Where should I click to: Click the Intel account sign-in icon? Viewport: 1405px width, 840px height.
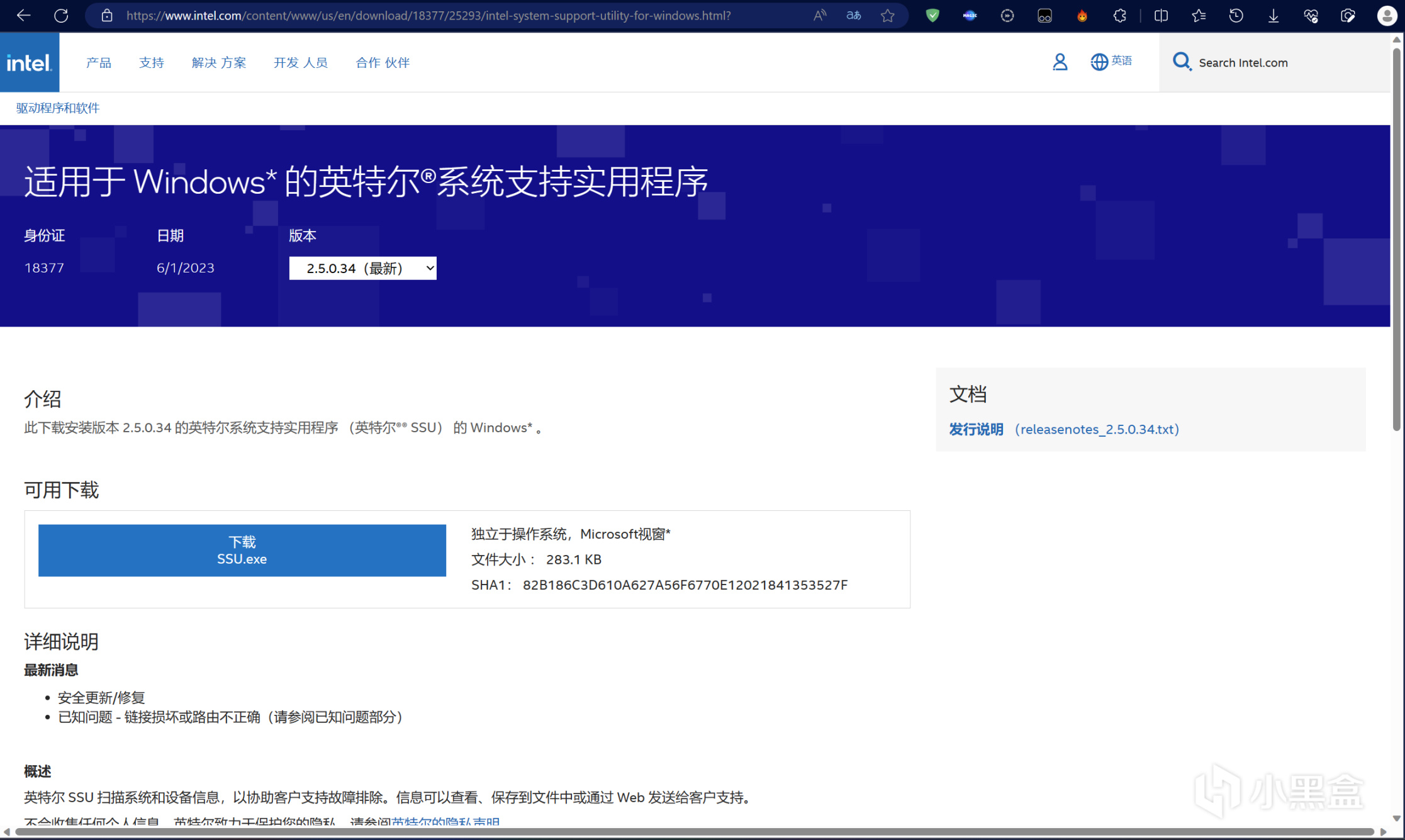[x=1060, y=62]
